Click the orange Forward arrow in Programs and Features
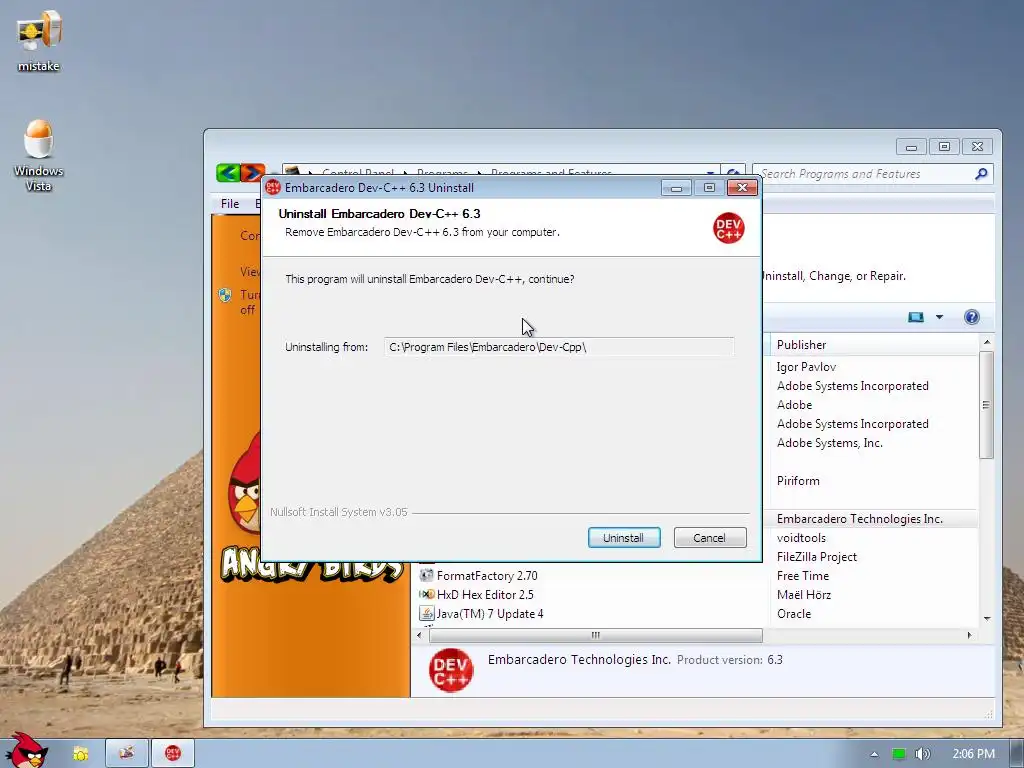Image resolution: width=1024 pixels, height=768 pixels. click(252, 172)
